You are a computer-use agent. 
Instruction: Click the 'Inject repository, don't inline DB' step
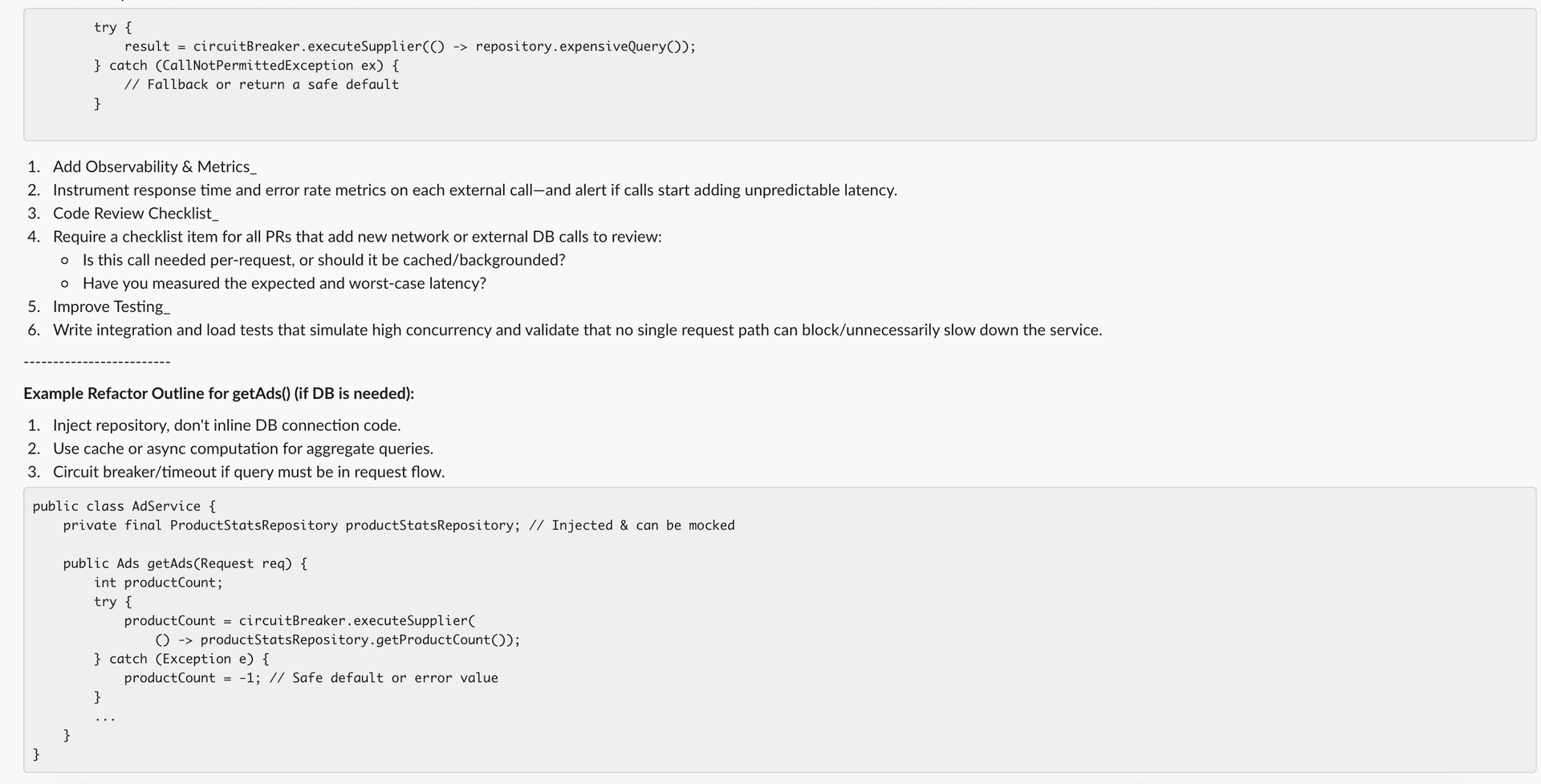[227, 425]
